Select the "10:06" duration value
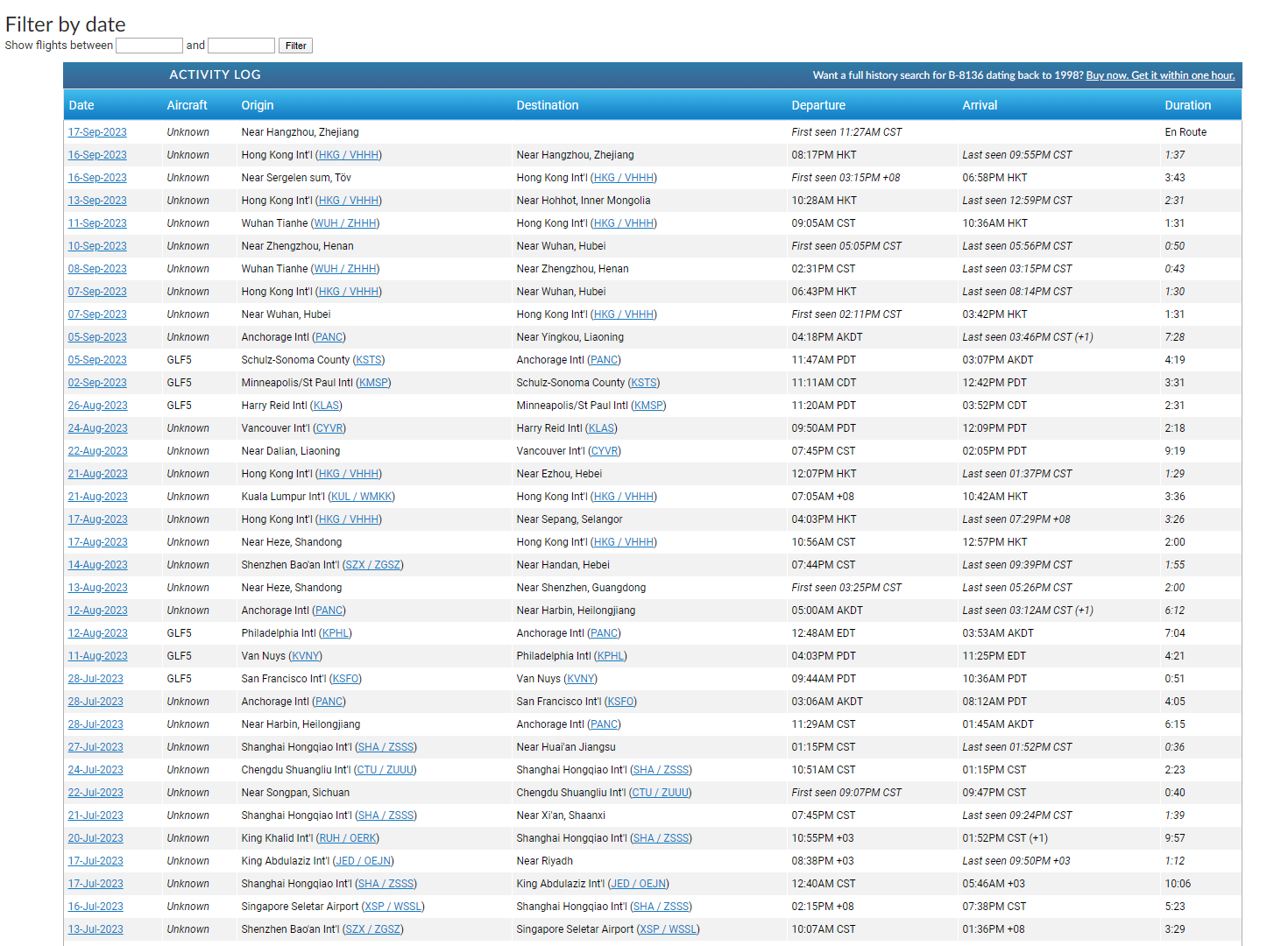The image size is (1288, 946). (1178, 884)
